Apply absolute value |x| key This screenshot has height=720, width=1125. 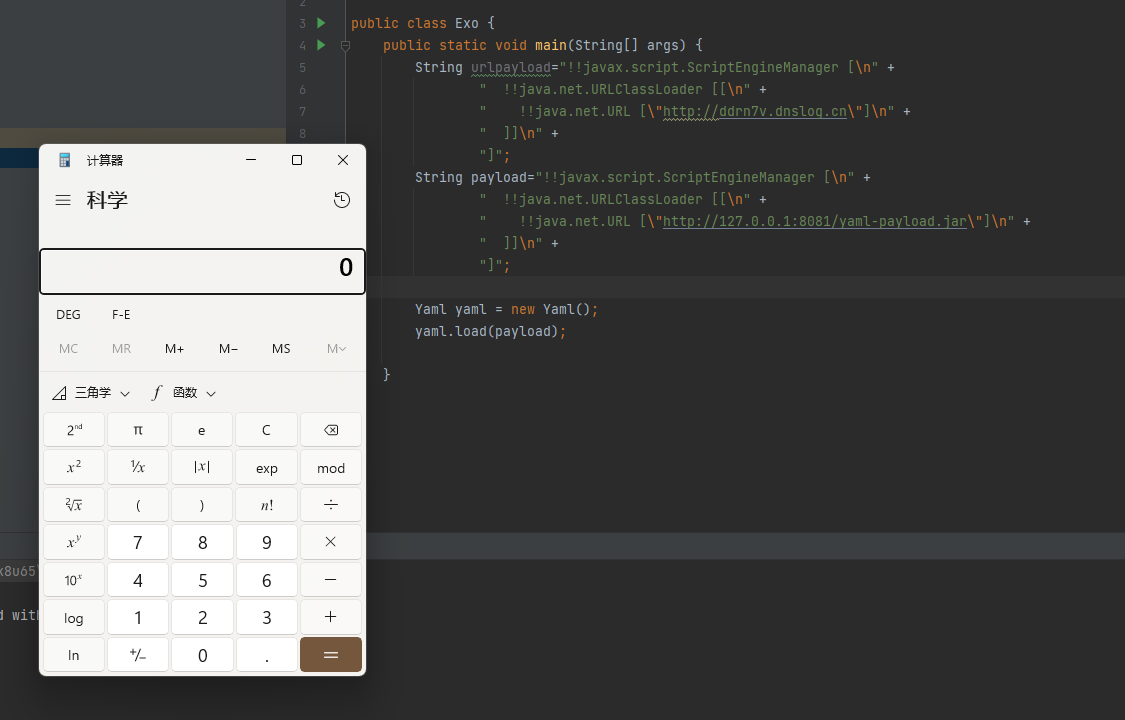pos(202,468)
